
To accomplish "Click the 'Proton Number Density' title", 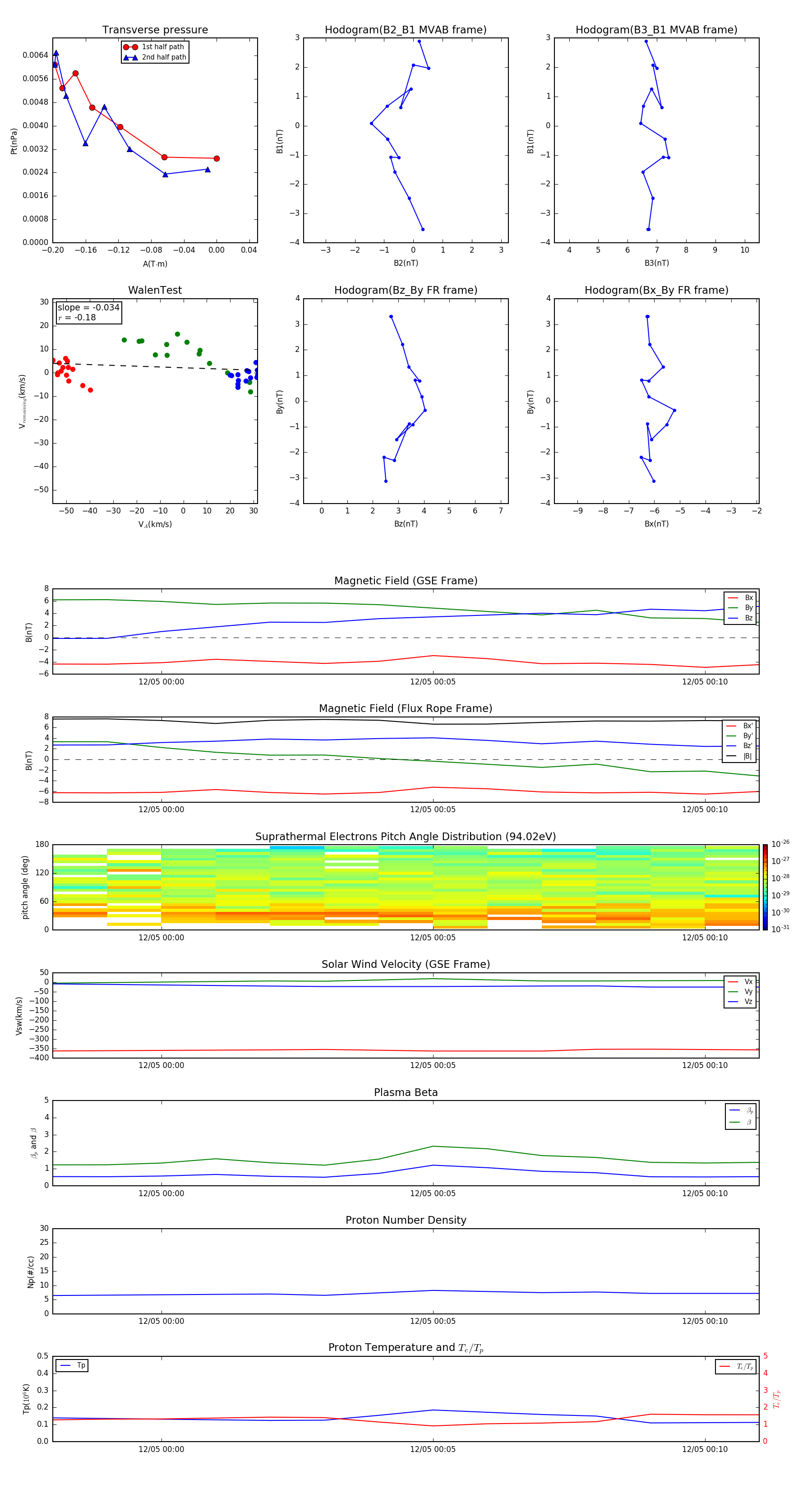I will tap(406, 1220).
